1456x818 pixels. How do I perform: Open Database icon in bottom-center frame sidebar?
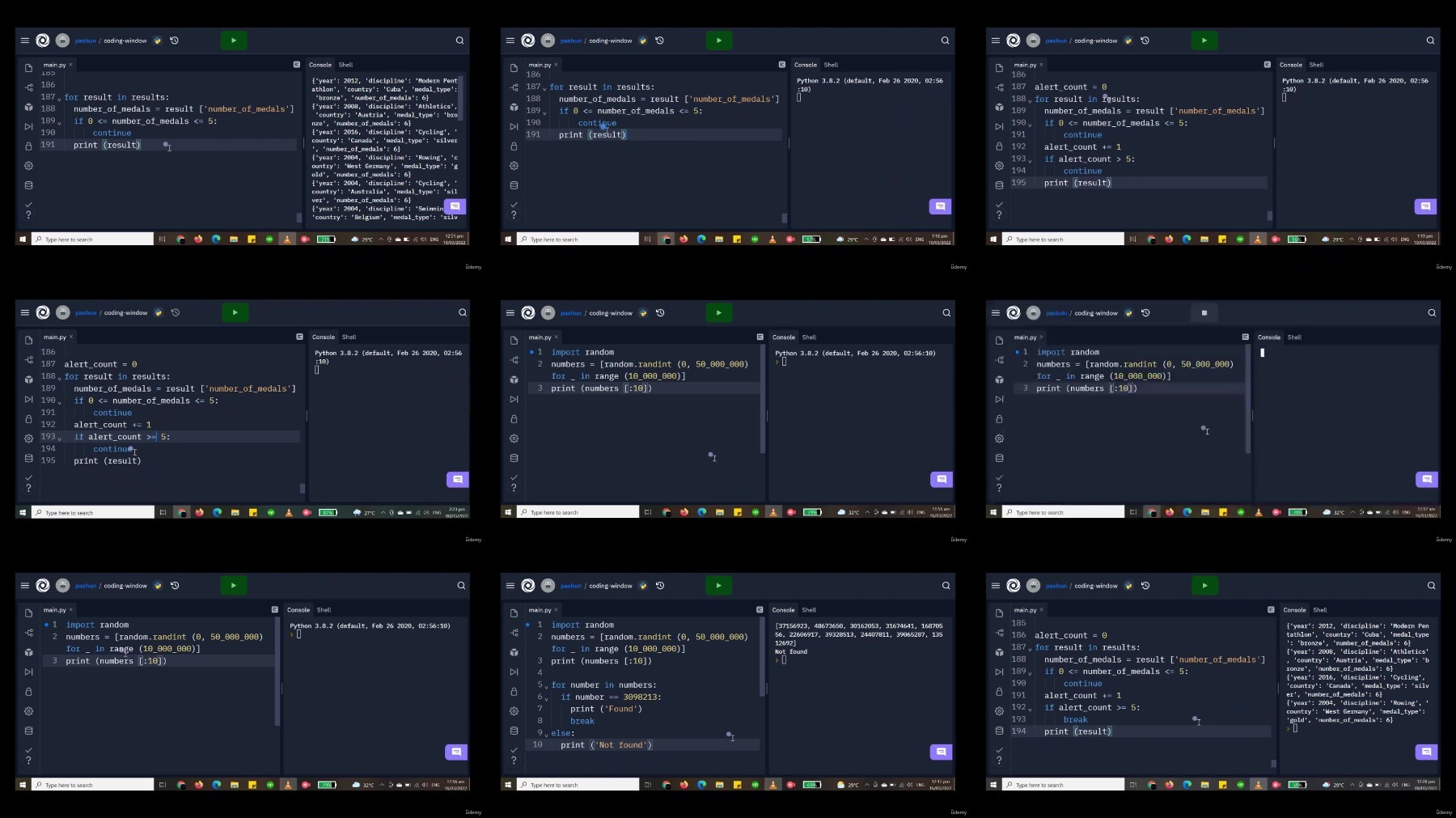[x=514, y=731]
